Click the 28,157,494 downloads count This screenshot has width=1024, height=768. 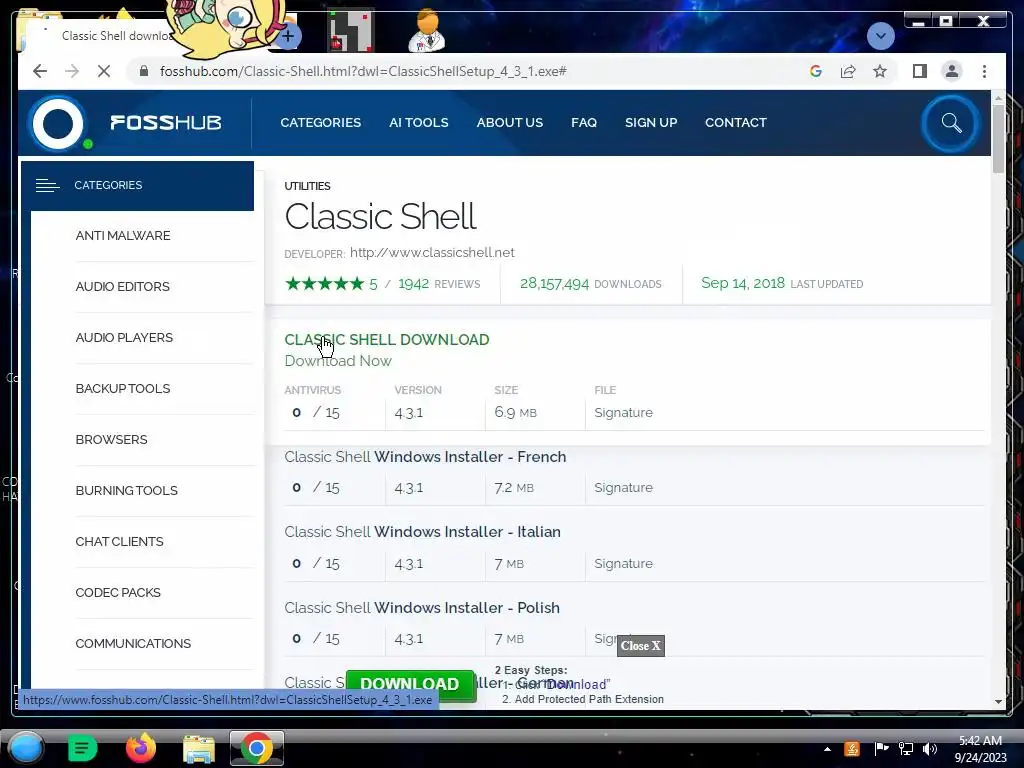click(x=554, y=283)
